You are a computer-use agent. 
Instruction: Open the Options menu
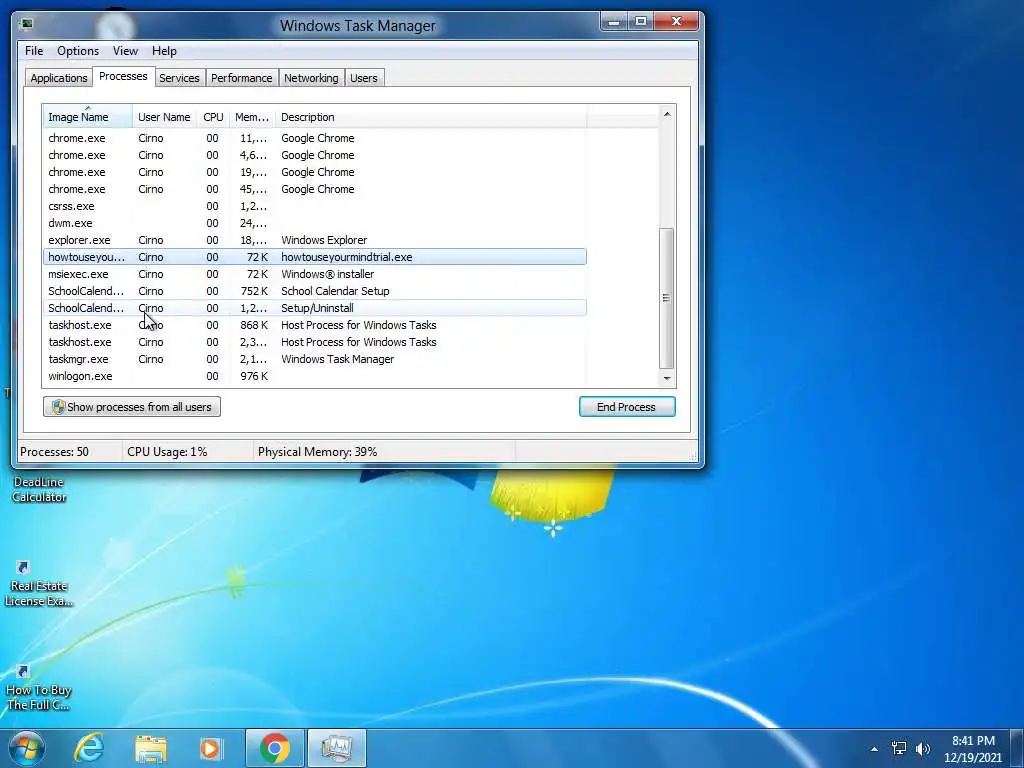(x=78, y=51)
